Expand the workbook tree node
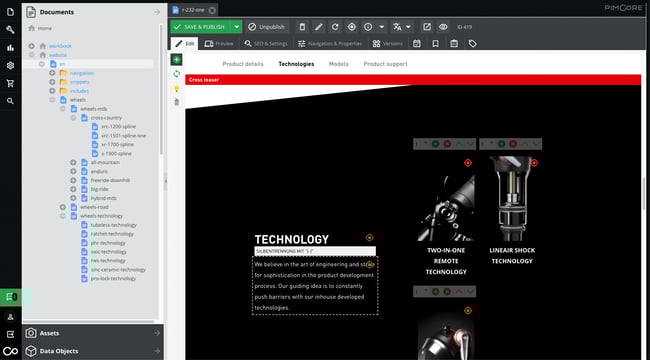Image resolution: width=650 pixels, height=360 pixels. pyautogui.click(x=32, y=46)
